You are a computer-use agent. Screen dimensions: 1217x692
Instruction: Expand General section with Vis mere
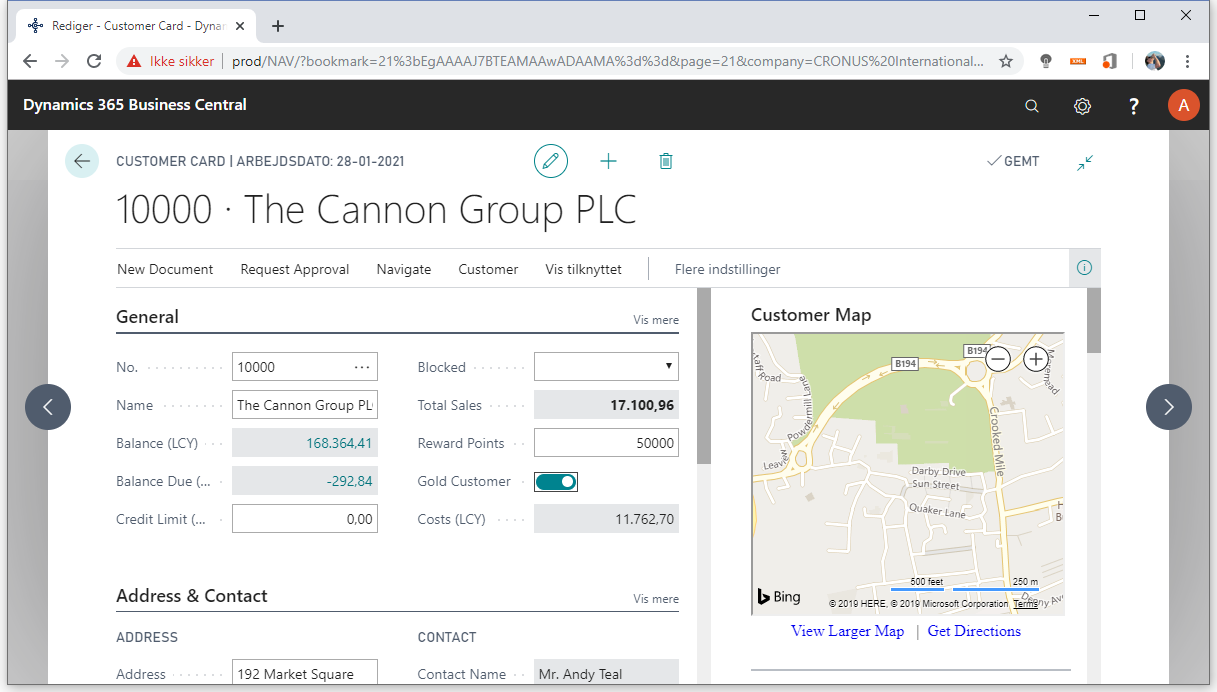(x=656, y=320)
